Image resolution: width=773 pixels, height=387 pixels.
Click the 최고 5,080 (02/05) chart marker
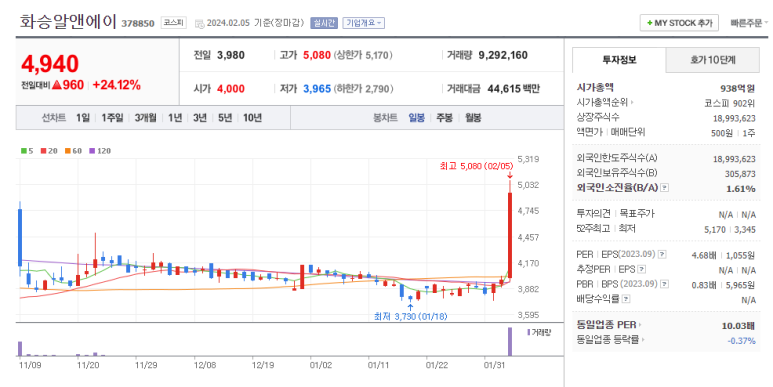click(476, 166)
